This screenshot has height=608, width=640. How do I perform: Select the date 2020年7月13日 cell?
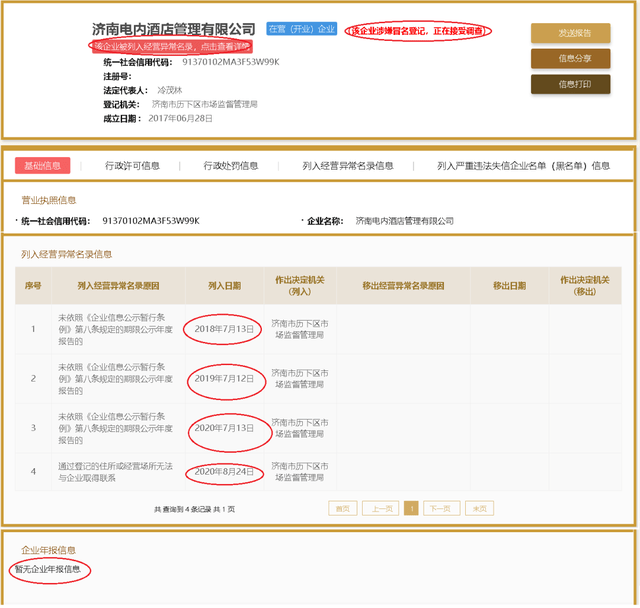point(224,428)
